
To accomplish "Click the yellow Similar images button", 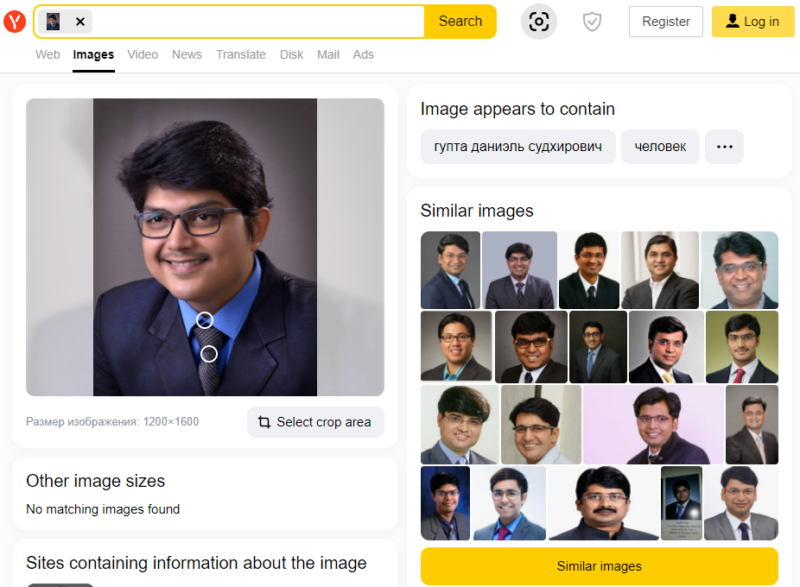I will coord(598,566).
